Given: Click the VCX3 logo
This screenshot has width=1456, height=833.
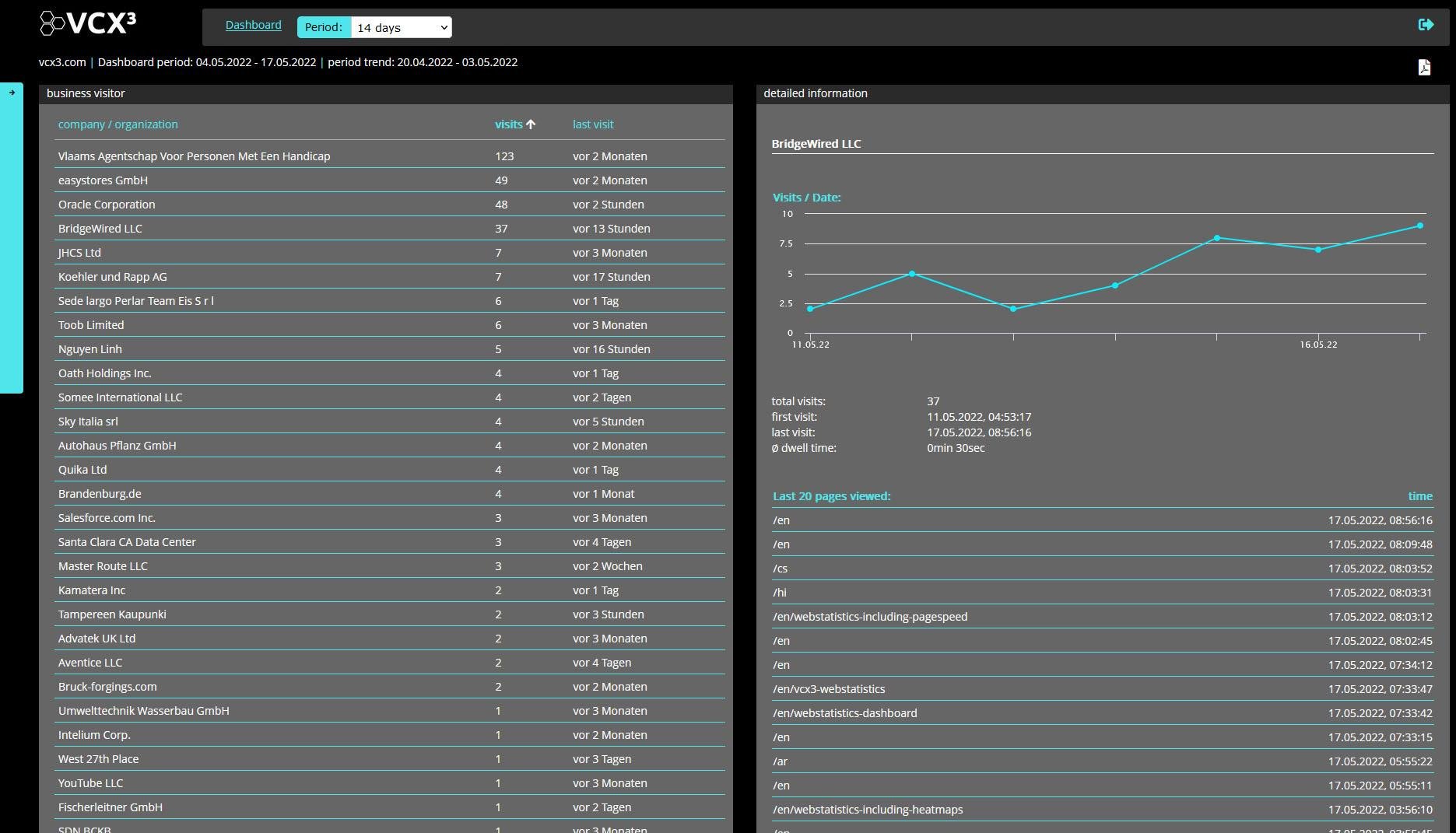Looking at the screenshot, I should [88, 23].
